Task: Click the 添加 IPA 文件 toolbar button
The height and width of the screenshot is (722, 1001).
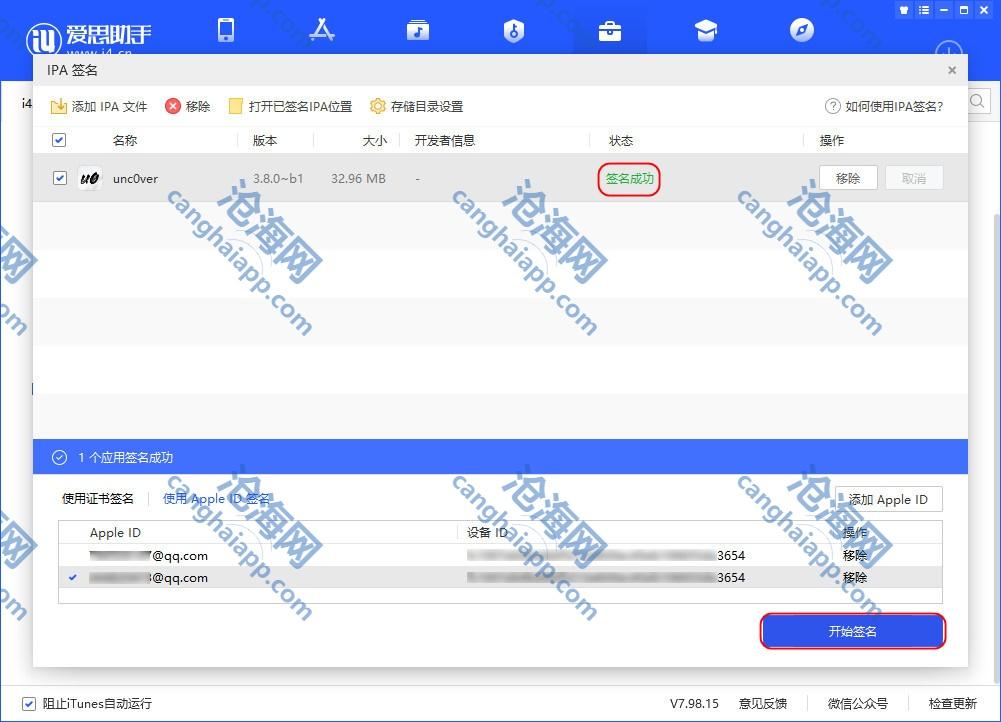Action: tap(99, 106)
